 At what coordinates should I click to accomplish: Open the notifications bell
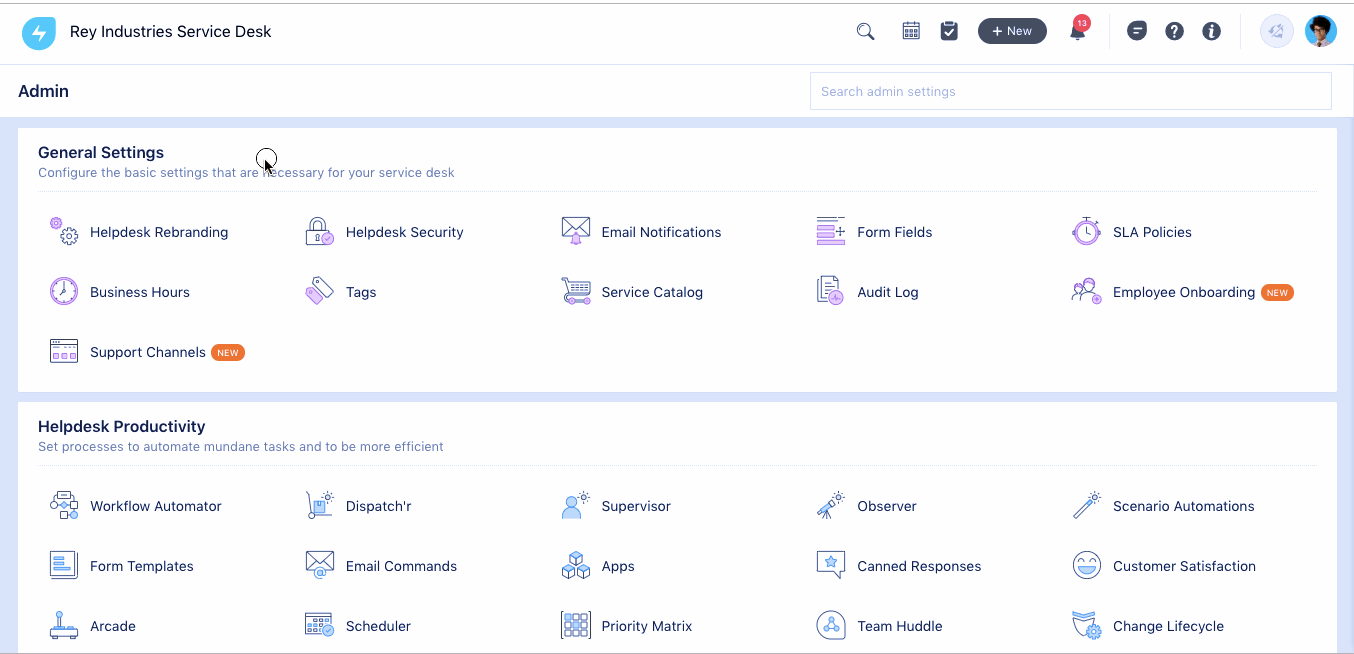pyautogui.click(x=1077, y=33)
